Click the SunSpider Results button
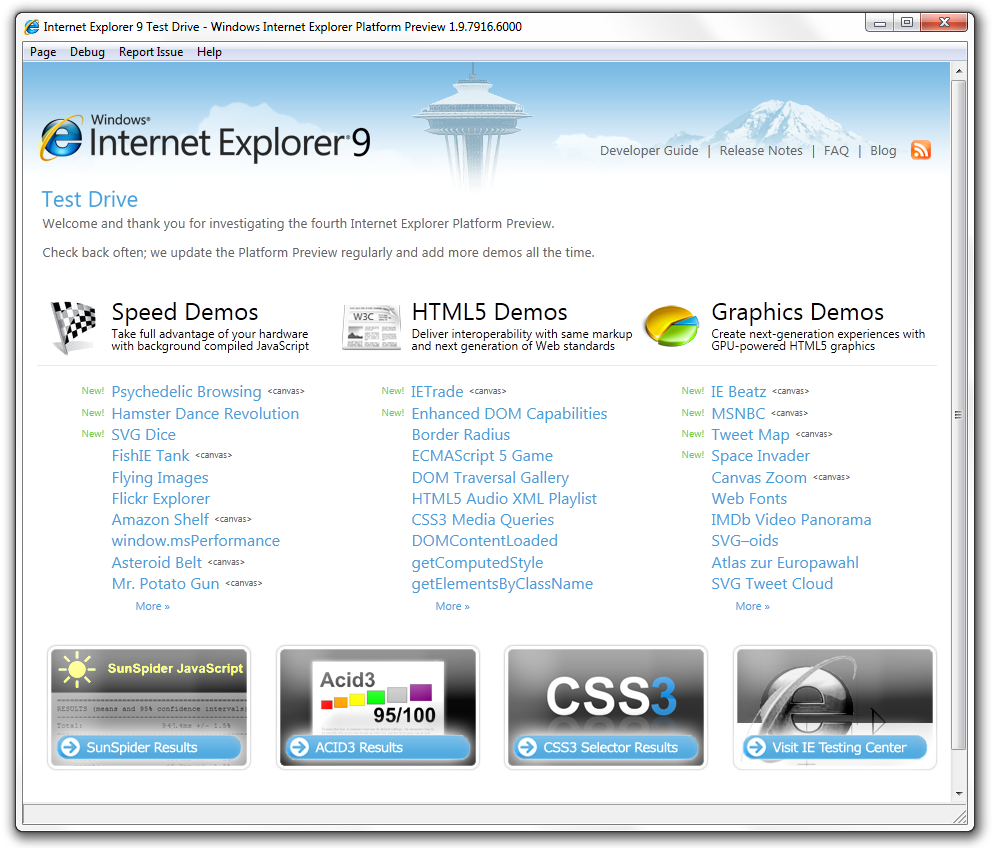This screenshot has height=848, width=992. (149, 747)
